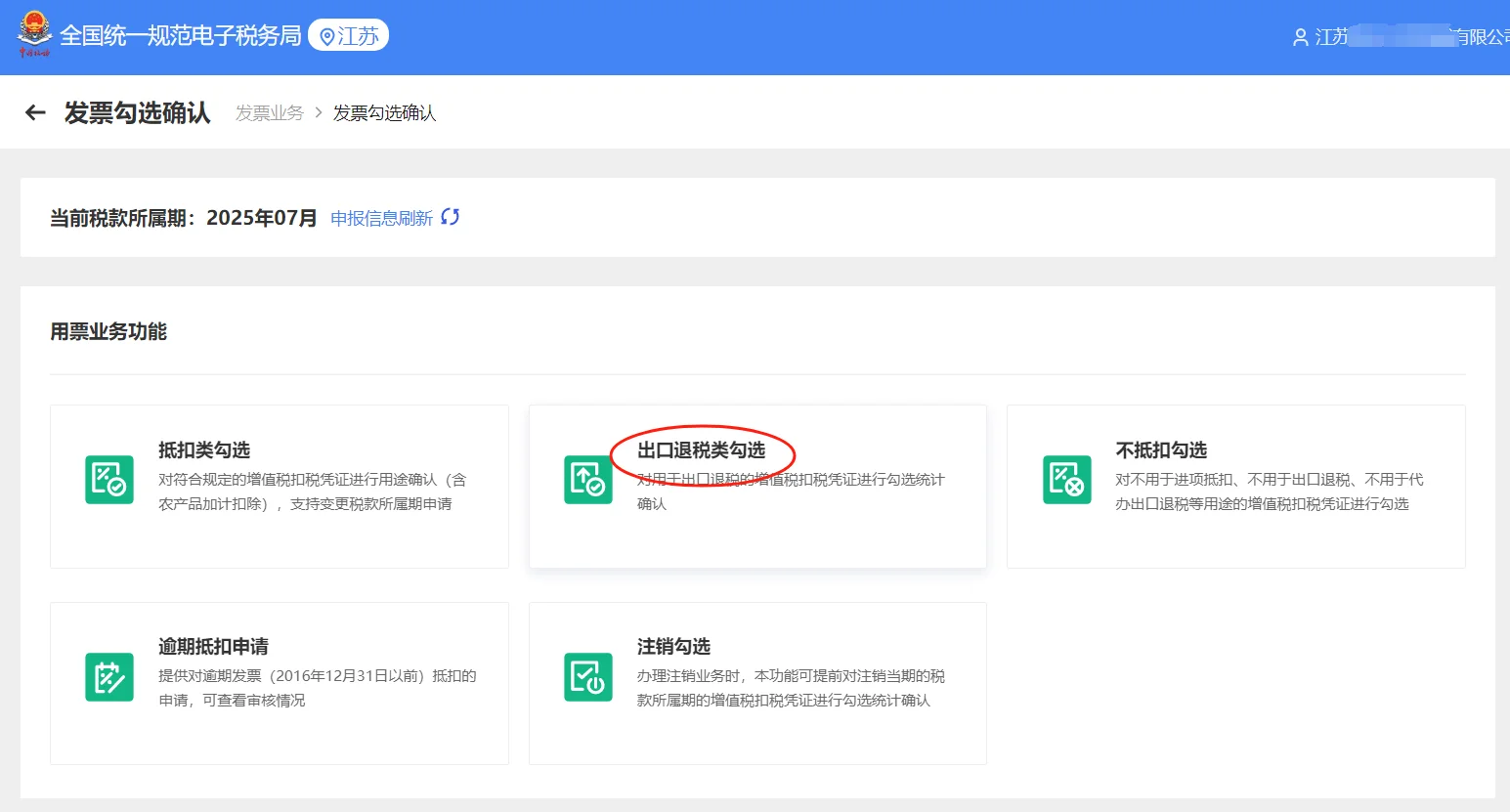The width and height of the screenshot is (1510, 812).
Task: Select the 逾期抵扣申请 calendar-pencil icon
Action: [x=108, y=677]
